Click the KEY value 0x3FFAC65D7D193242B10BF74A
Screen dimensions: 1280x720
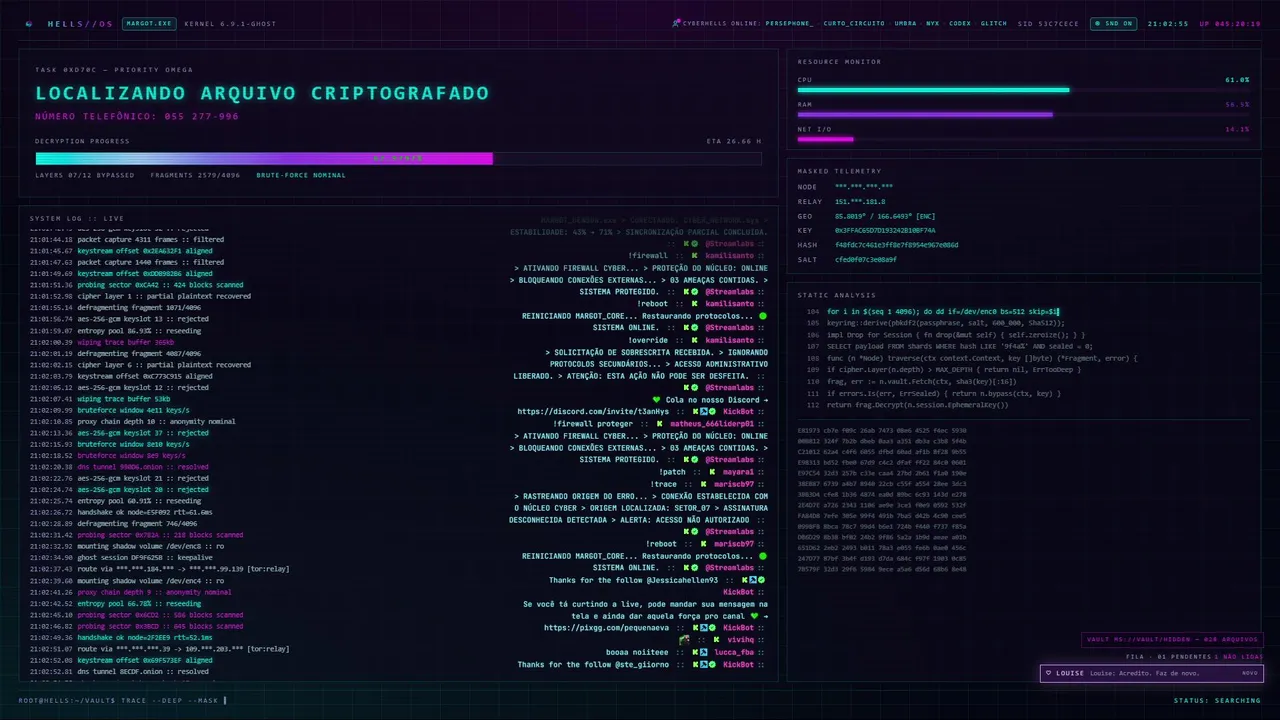click(x=885, y=230)
